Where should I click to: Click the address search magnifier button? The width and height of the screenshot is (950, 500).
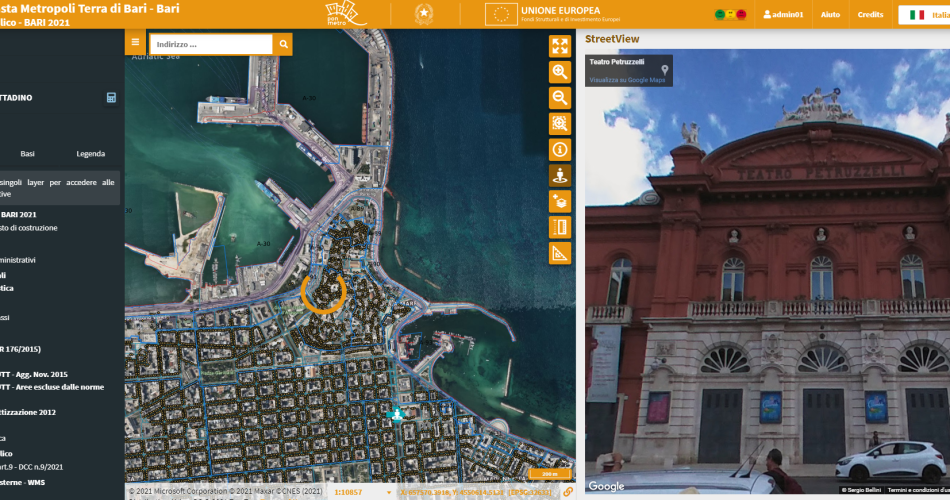[284, 44]
